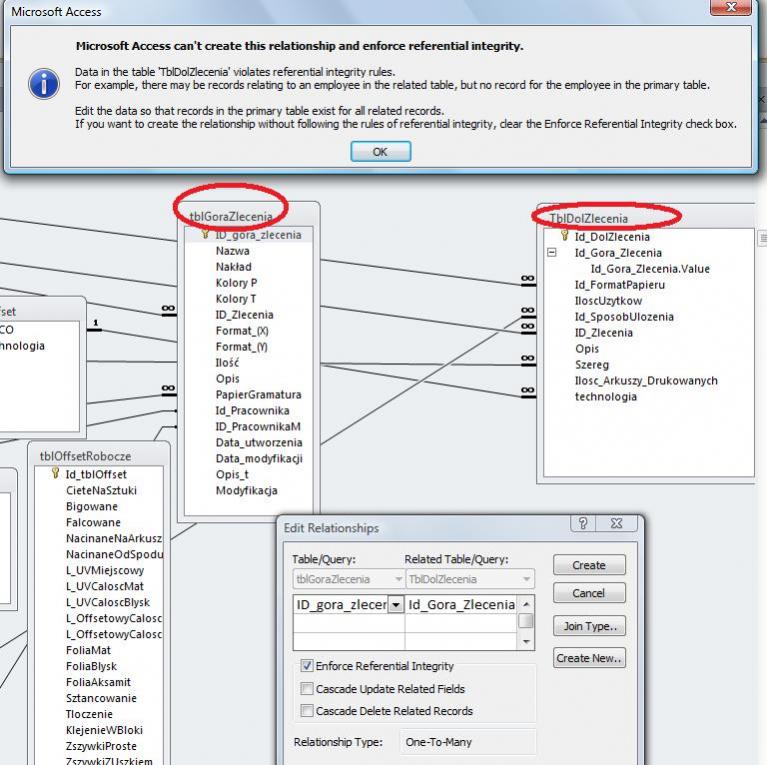Select the tblGoraZlecenia table title bar

click(249, 216)
